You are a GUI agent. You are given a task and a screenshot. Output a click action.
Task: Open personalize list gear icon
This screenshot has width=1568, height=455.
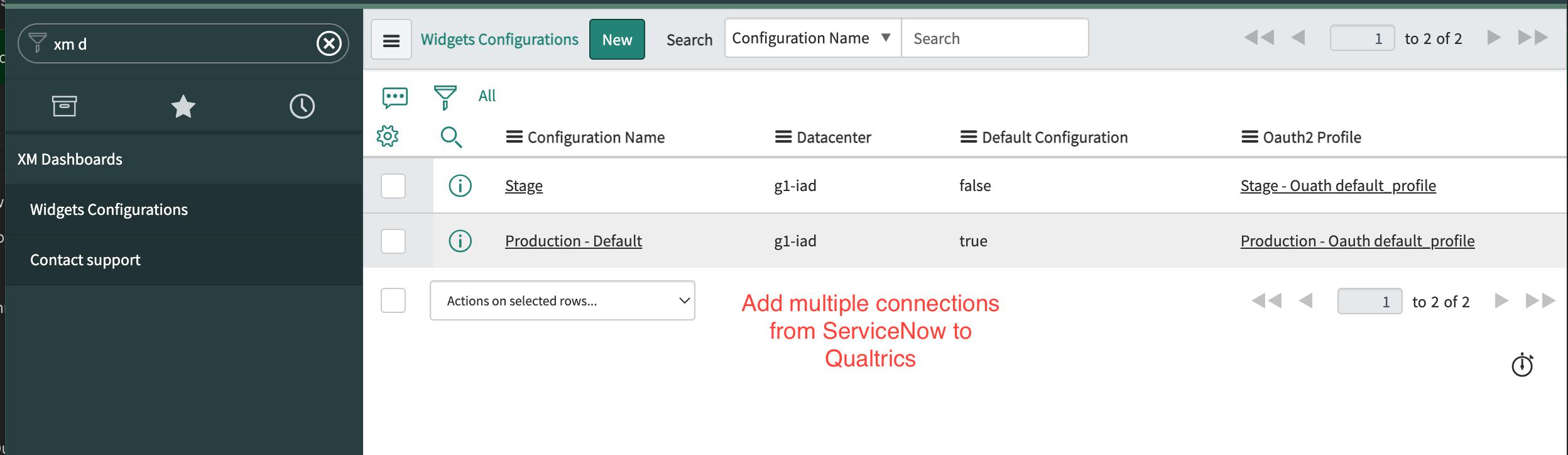point(388,136)
